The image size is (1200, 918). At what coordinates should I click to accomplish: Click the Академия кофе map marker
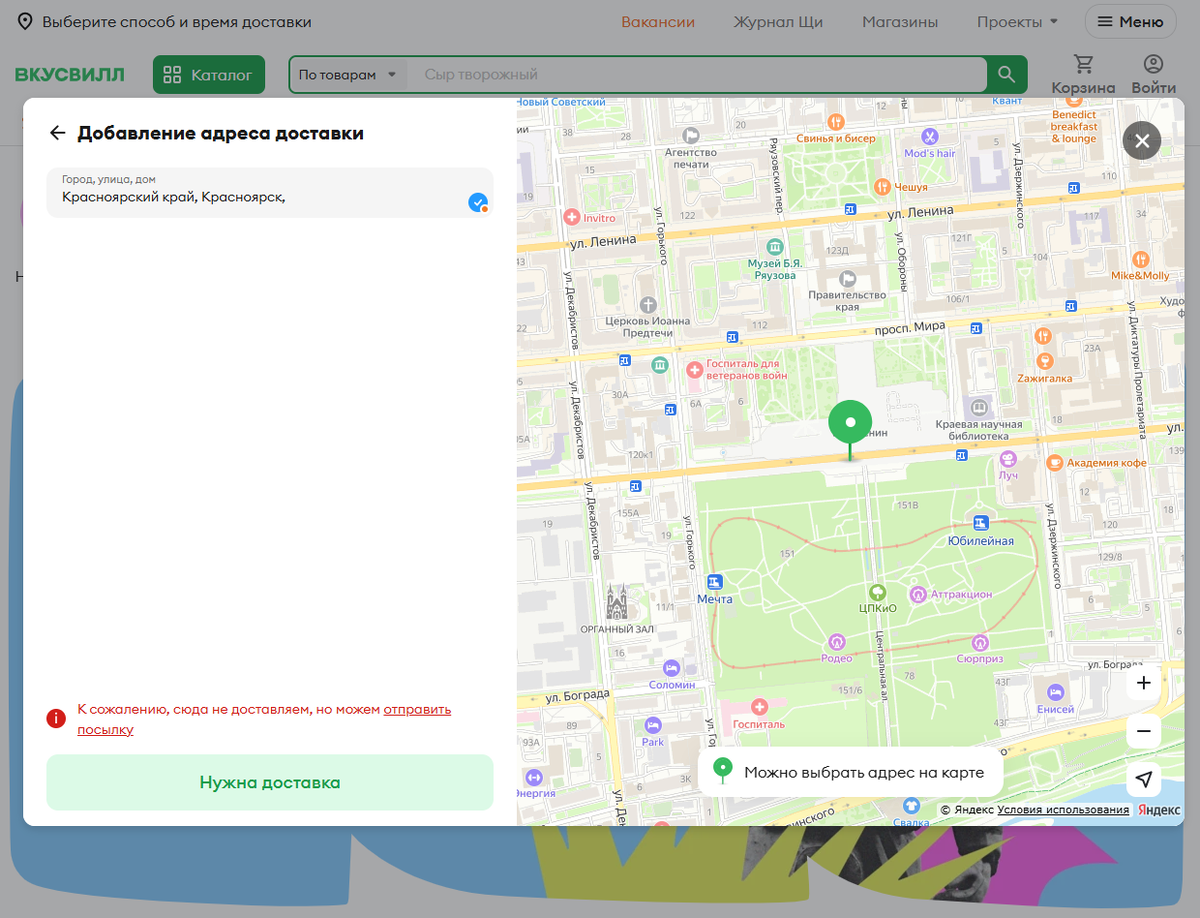point(1055,462)
